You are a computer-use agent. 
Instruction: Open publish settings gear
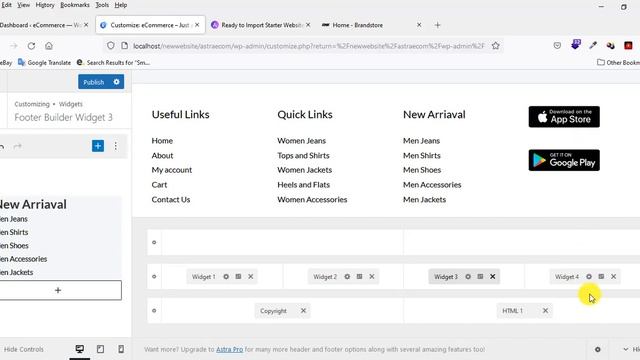coord(117,82)
